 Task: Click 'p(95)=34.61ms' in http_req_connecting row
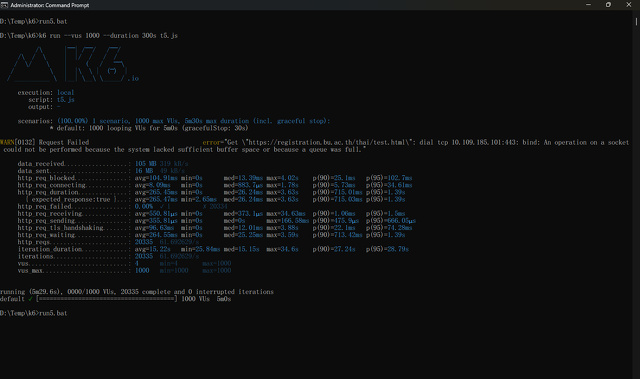pos(389,185)
